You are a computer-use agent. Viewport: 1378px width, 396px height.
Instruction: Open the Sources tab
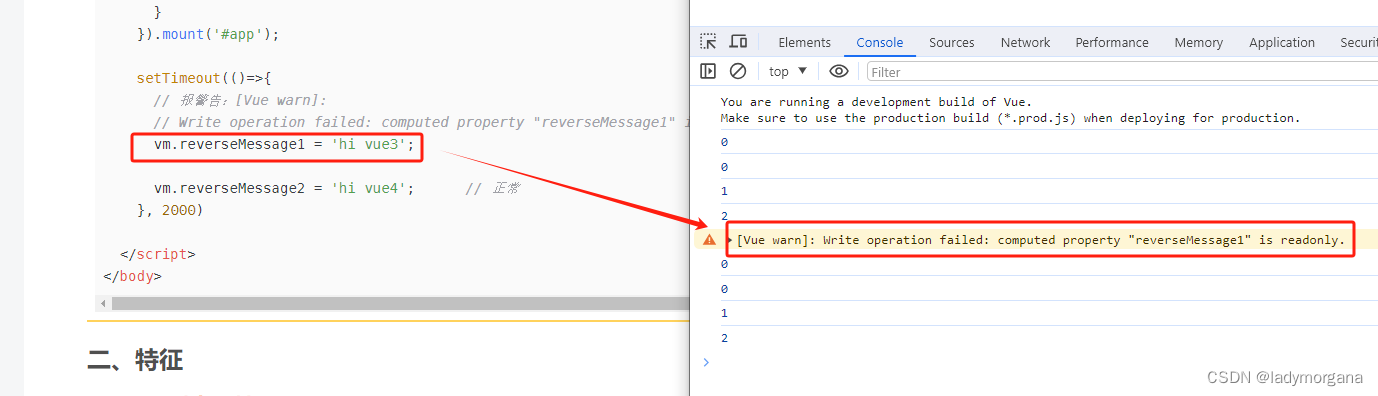coord(951,42)
